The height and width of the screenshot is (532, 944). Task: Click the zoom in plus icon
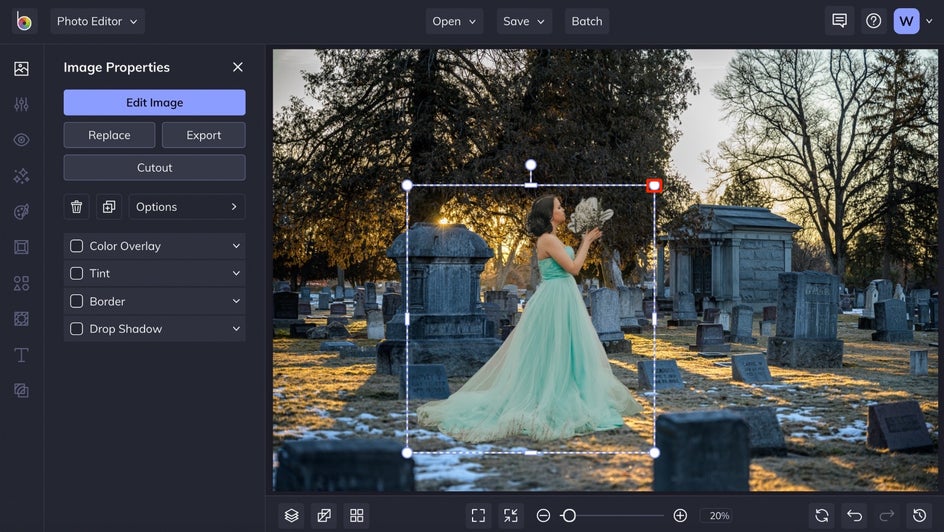[x=680, y=515]
